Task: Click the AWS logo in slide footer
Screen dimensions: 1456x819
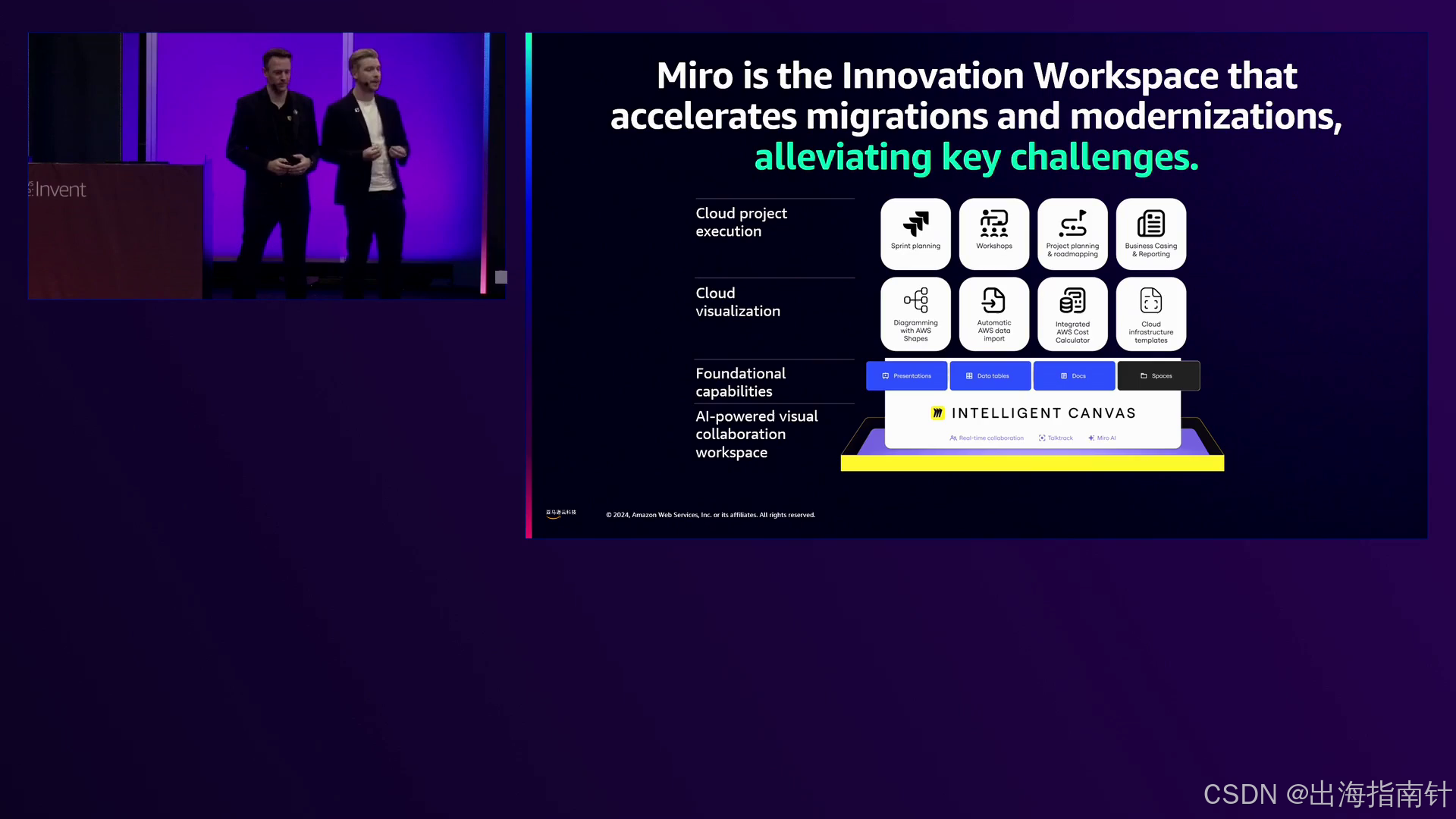Action: [x=561, y=514]
